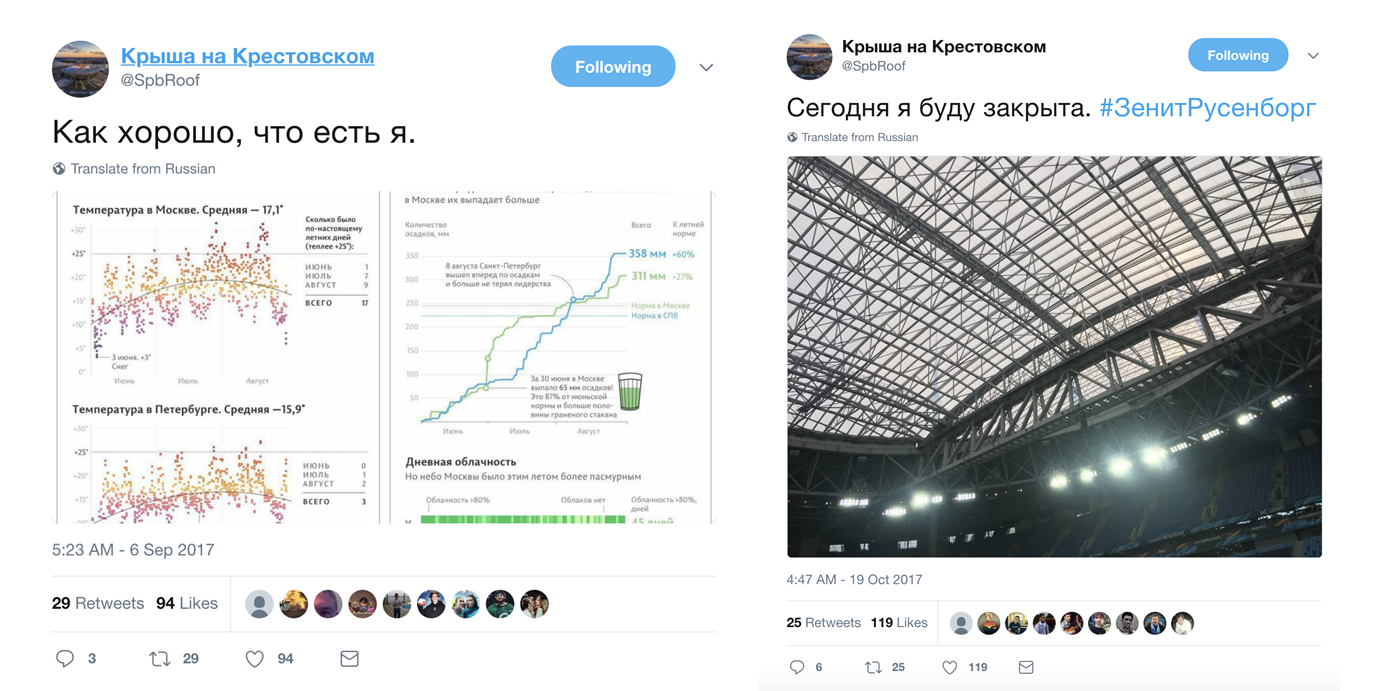This screenshot has width=1400, height=691.
Task: View the 29 Retweets list
Action: (98, 603)
